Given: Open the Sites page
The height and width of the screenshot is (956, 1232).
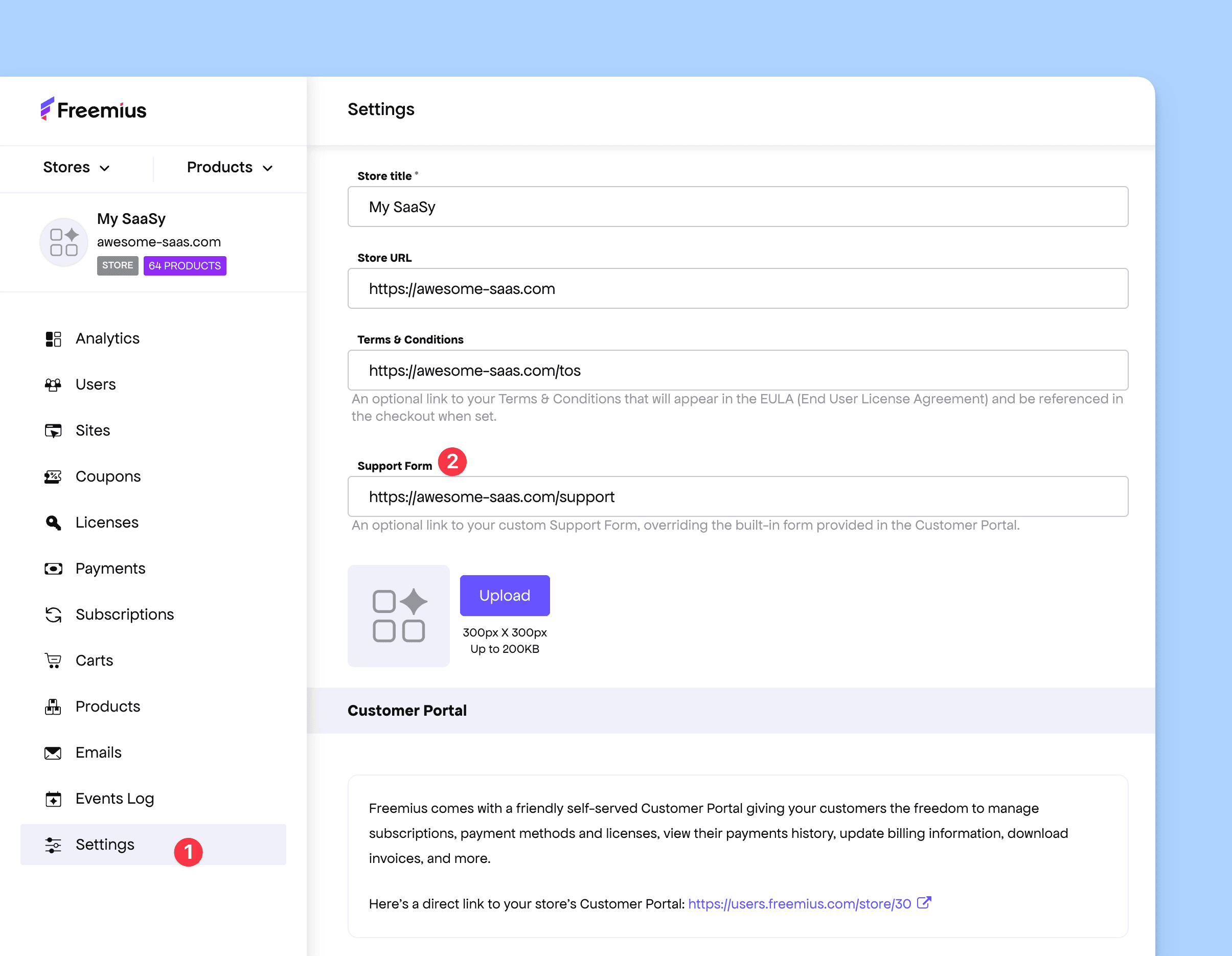Looking at the screenshot, I should coord(153,431).
